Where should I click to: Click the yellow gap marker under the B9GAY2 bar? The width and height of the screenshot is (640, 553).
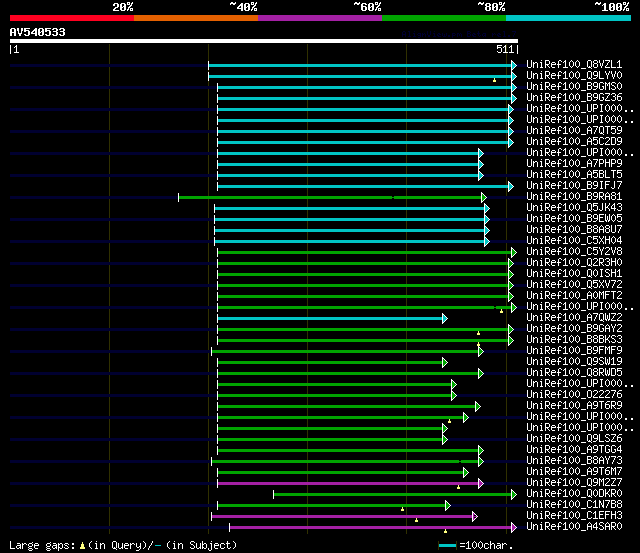pos(478,333)
